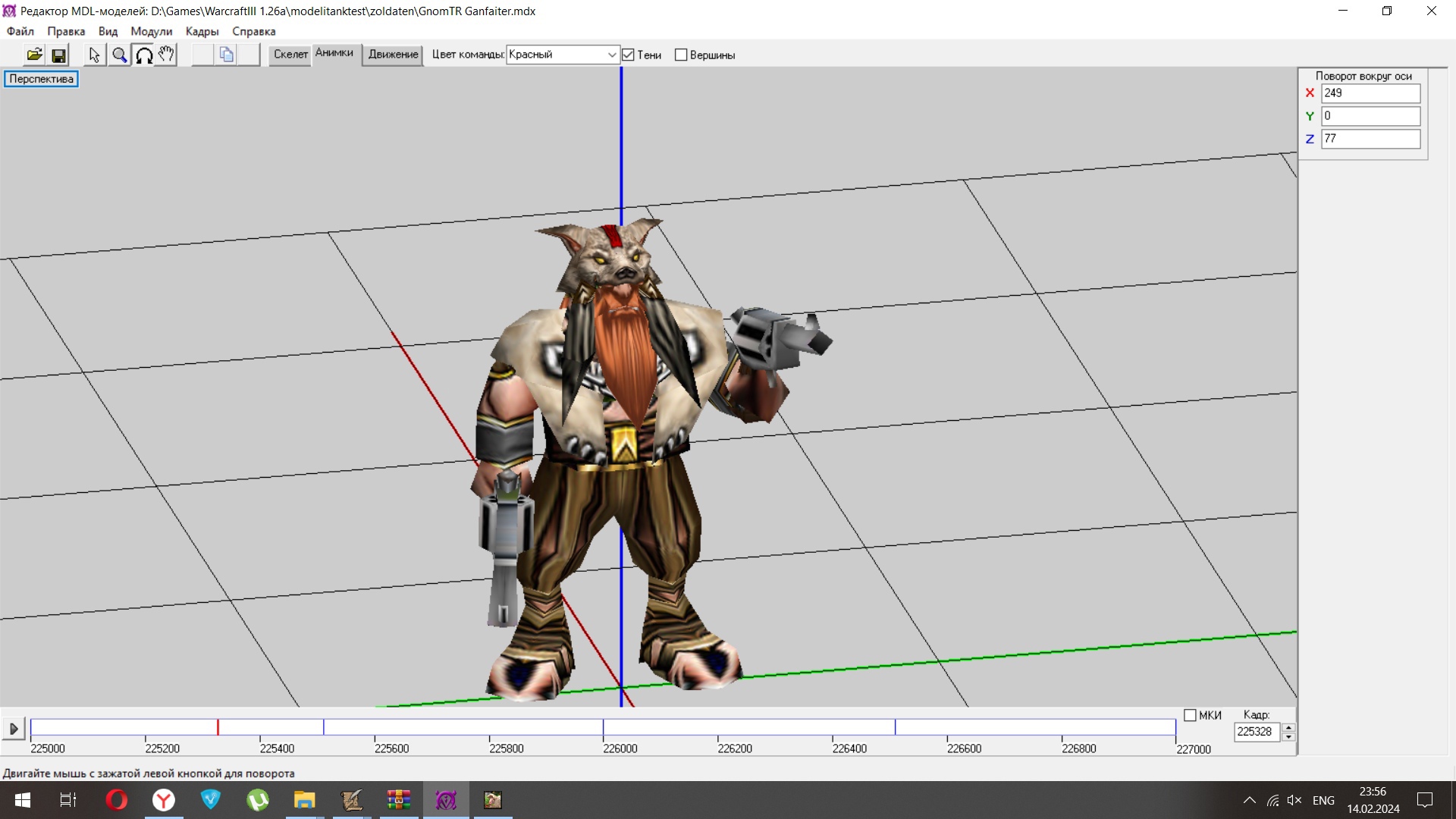Click the Save floppy disk icon
This screenshot has width=1456, height=819.
coord(58,55)
